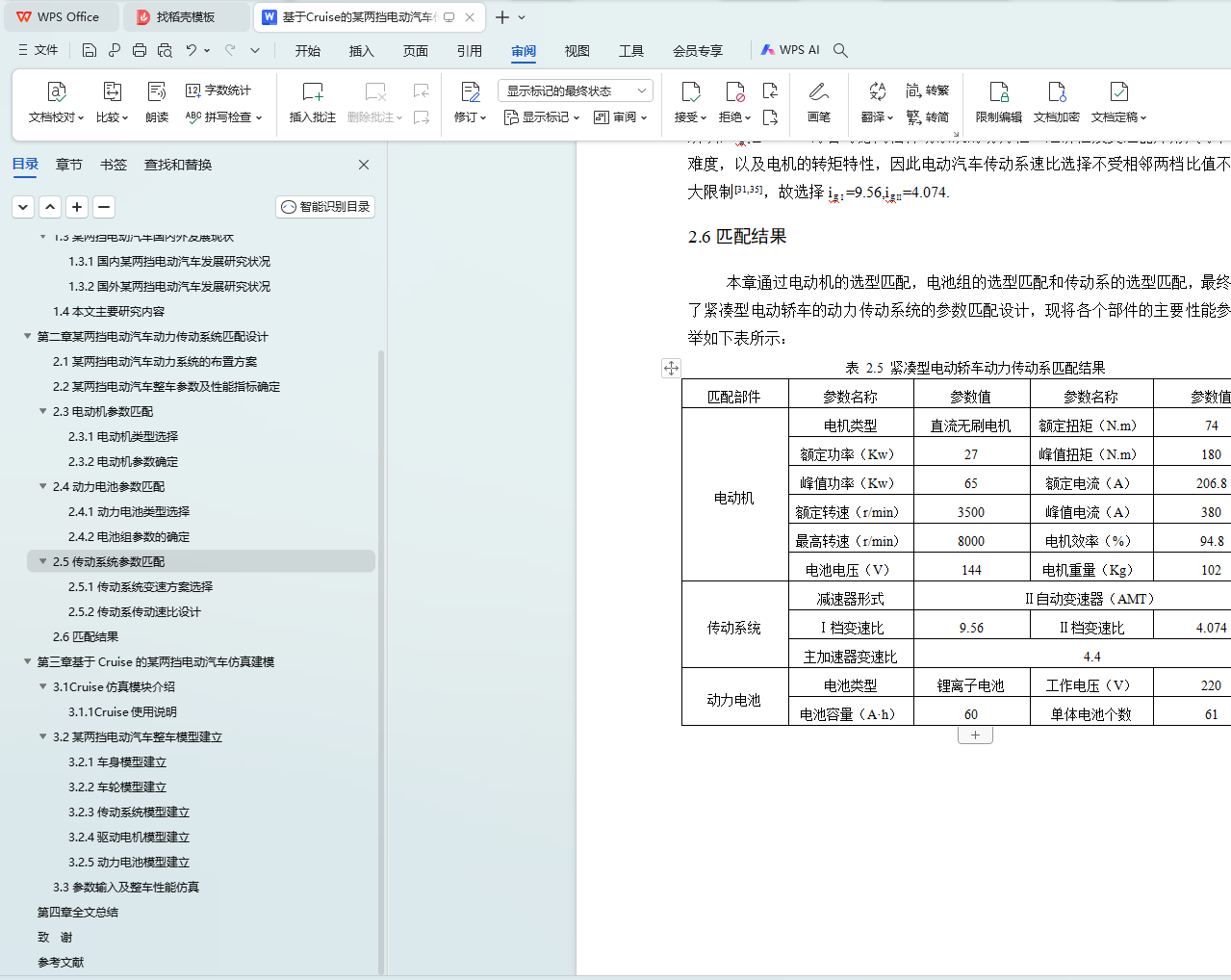
Task: Go to previous revision icon beside 拒绝
Action: (770, 90)
